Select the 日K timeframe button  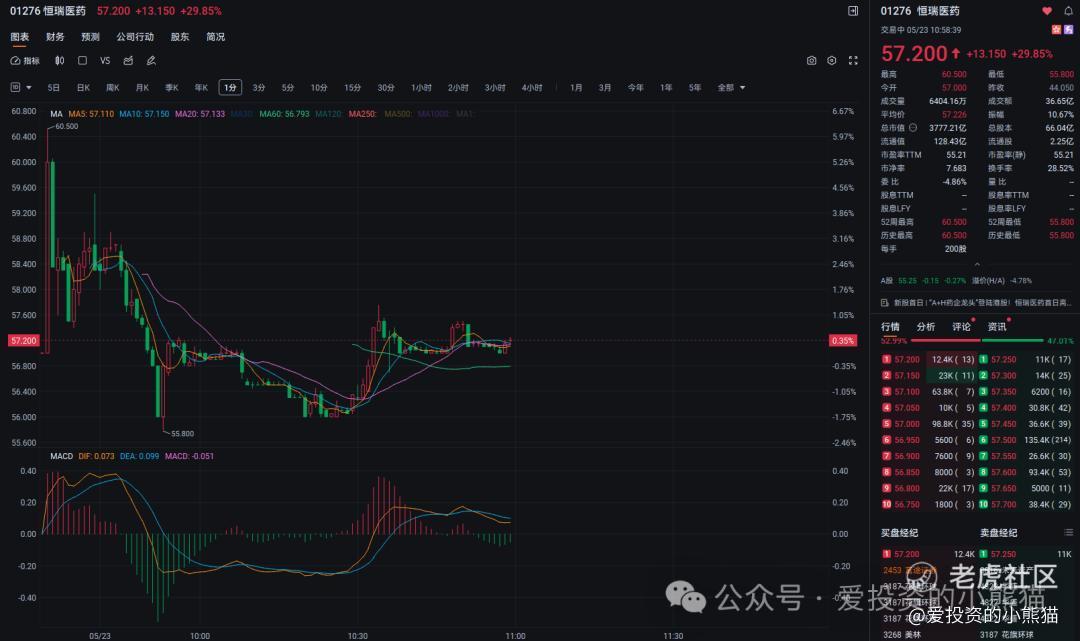(83, 88)
